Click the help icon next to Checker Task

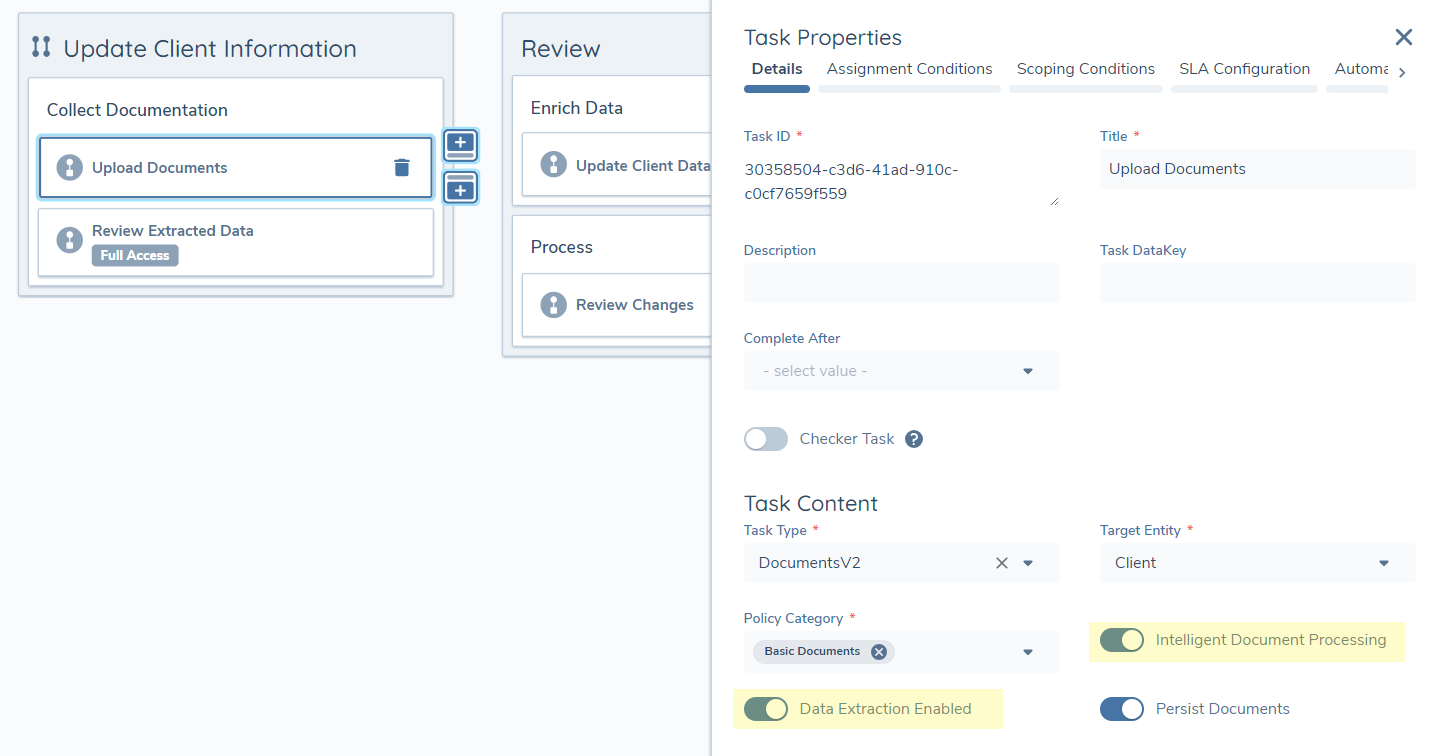point(913,438)
